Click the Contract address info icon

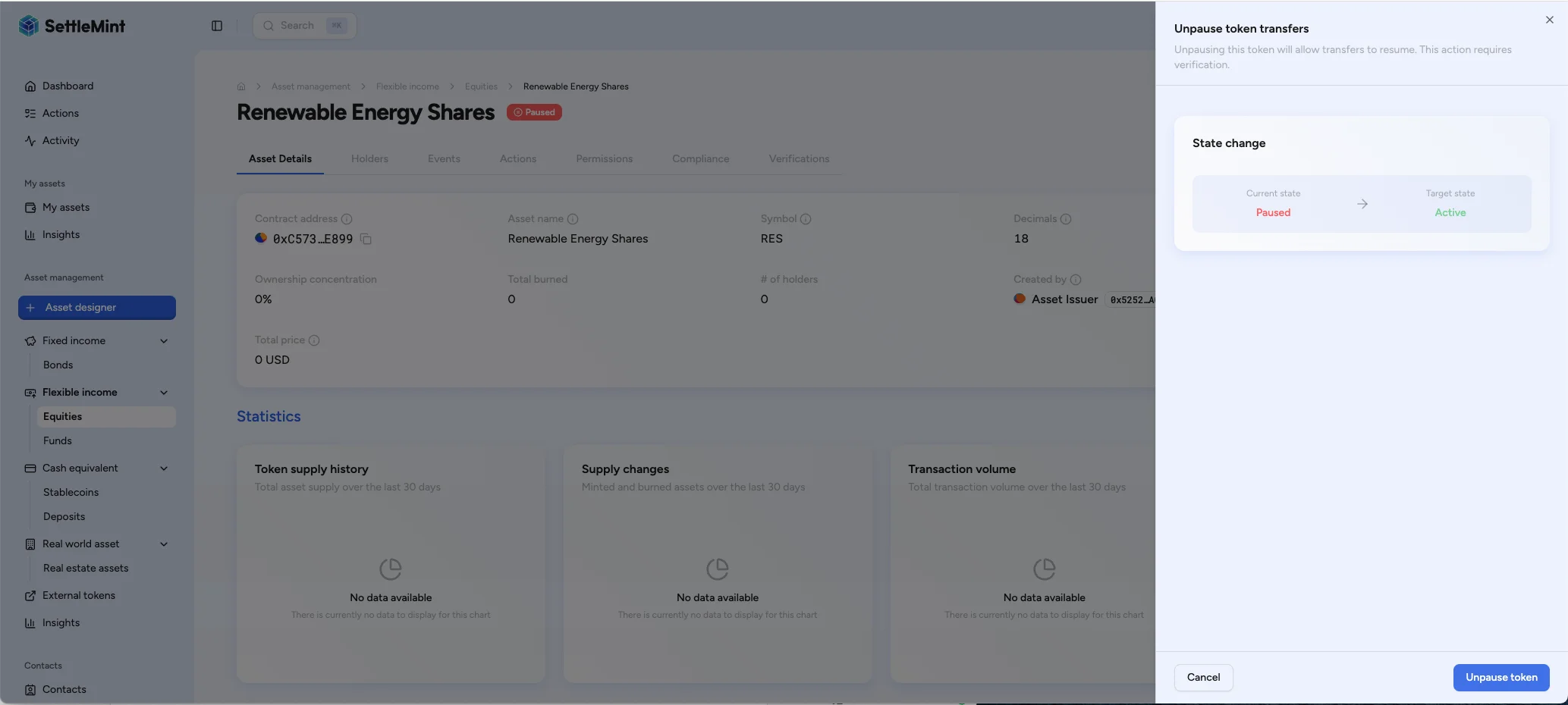347,219
